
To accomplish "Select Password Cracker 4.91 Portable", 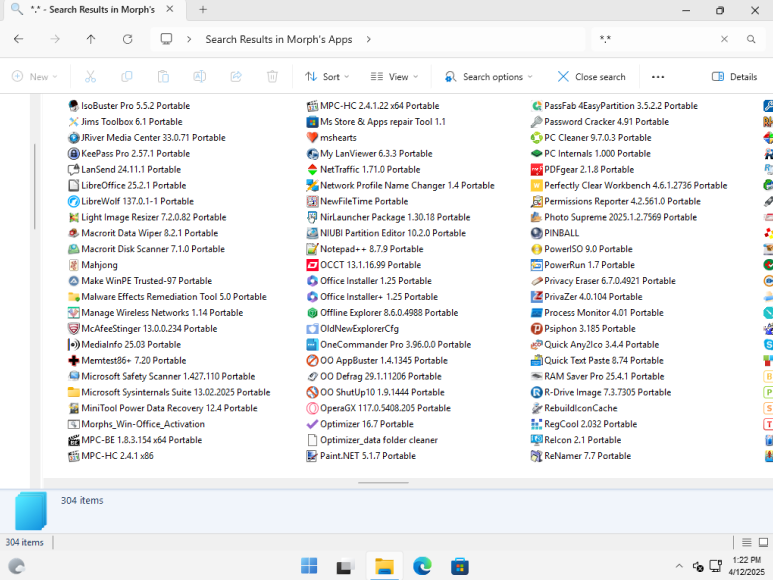I will tap(600, 122).
